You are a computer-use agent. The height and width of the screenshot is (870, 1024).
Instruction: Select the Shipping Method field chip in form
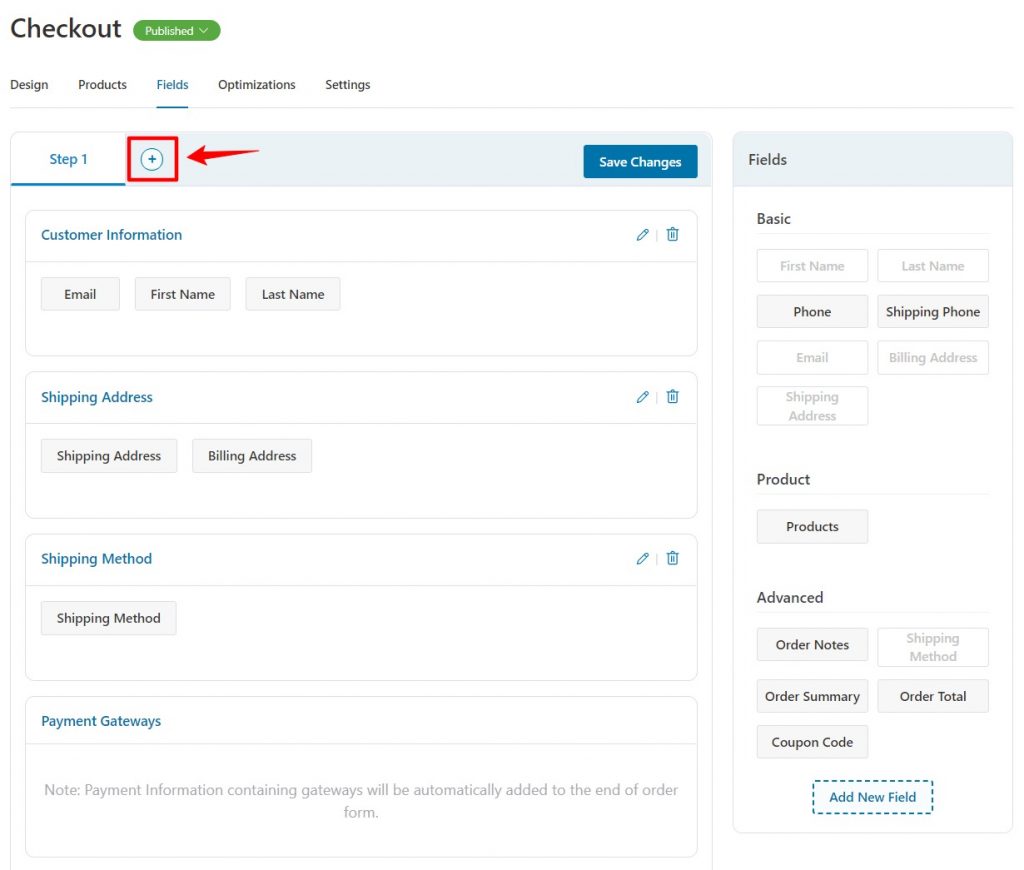point(108,618)
